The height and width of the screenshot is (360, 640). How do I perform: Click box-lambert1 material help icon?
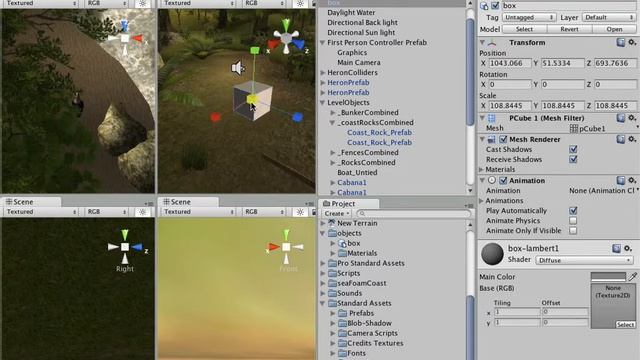[x=616, y=248]
